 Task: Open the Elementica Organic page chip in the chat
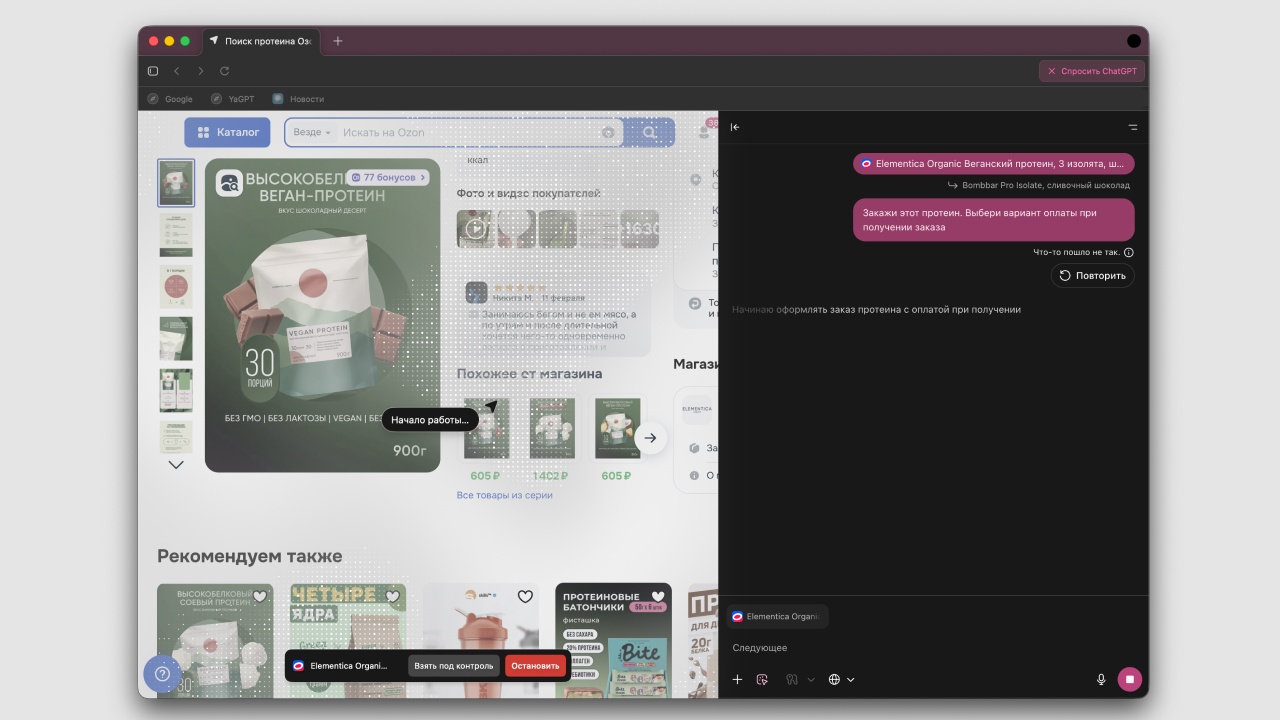[x=994, y=163]
